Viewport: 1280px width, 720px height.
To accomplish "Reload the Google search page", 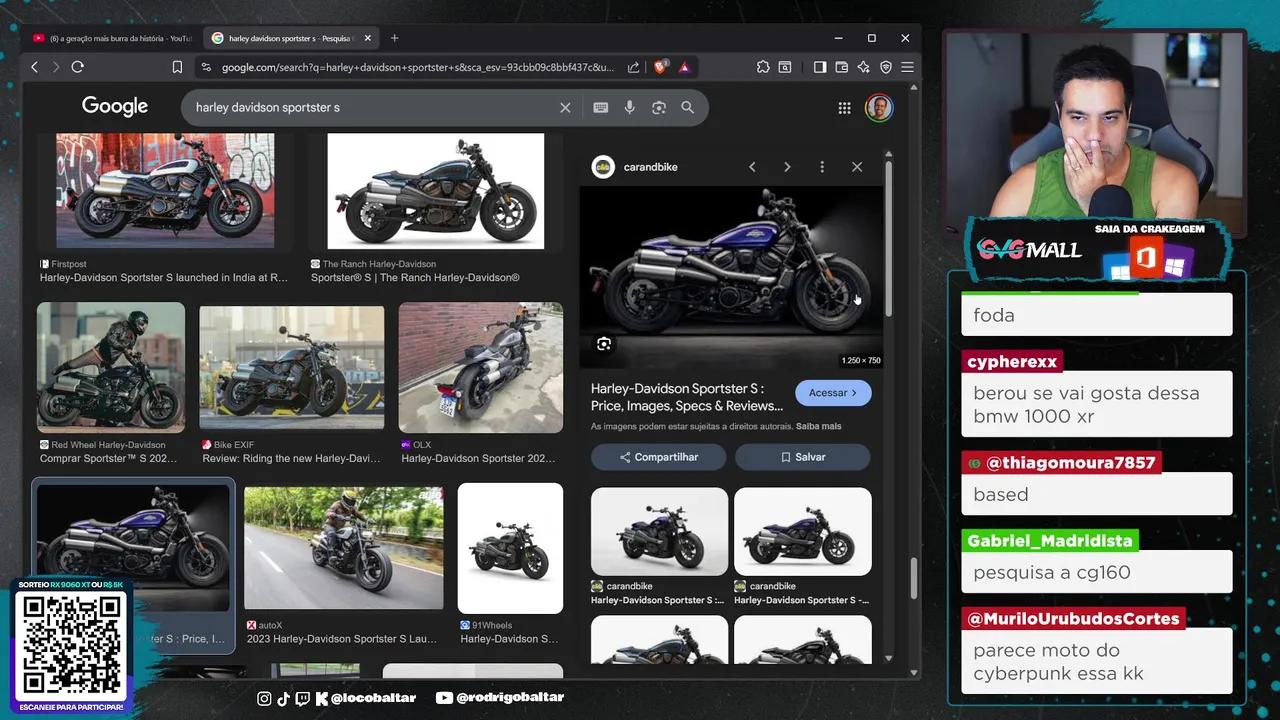I will coord(77,67).
